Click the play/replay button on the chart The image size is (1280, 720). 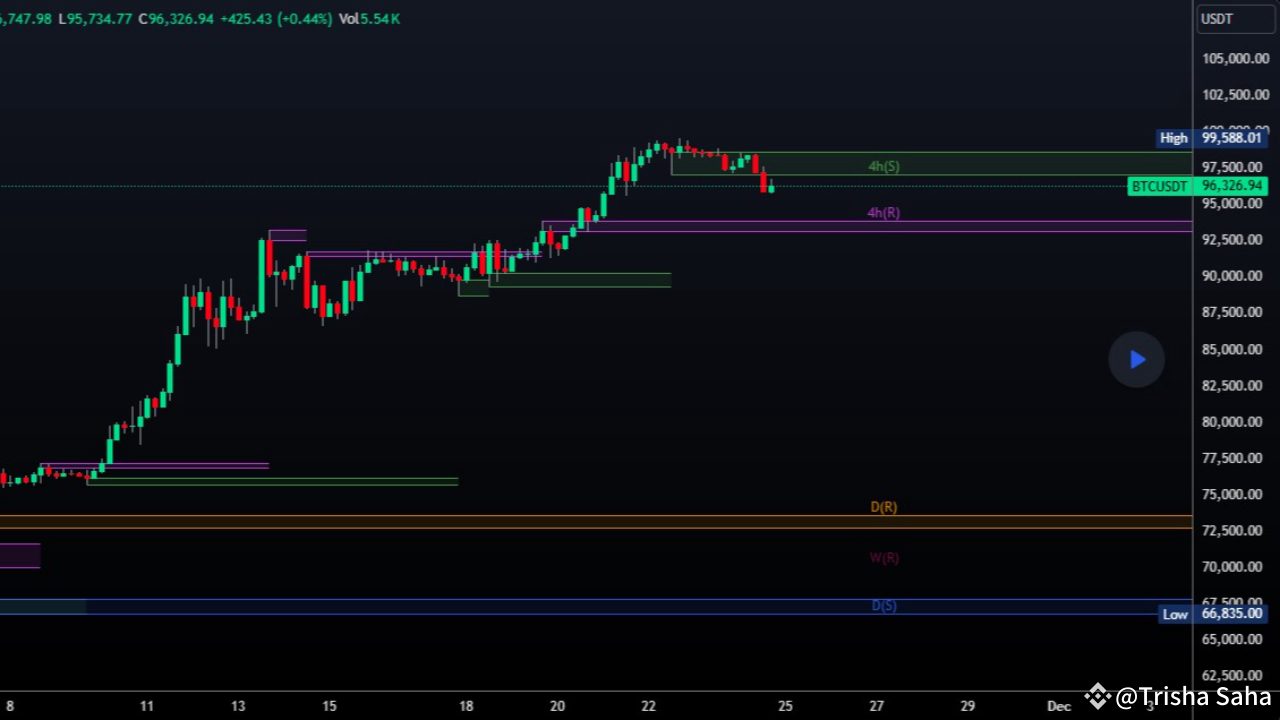pos(1137,359)
